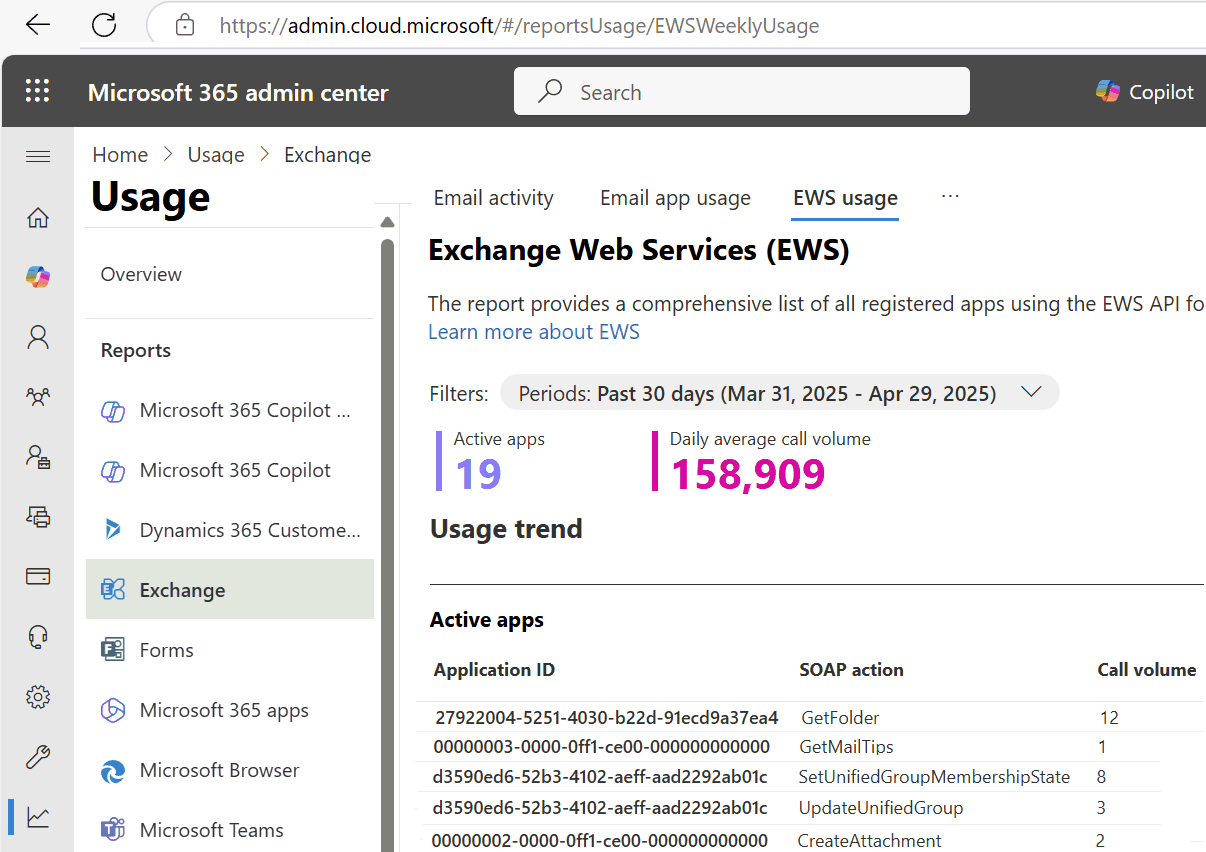This screenshot has width=1206, height=852.
Task: Click application ID 00000002-0000-0ff1-ce00-000000000000
Action: [600, 840]
